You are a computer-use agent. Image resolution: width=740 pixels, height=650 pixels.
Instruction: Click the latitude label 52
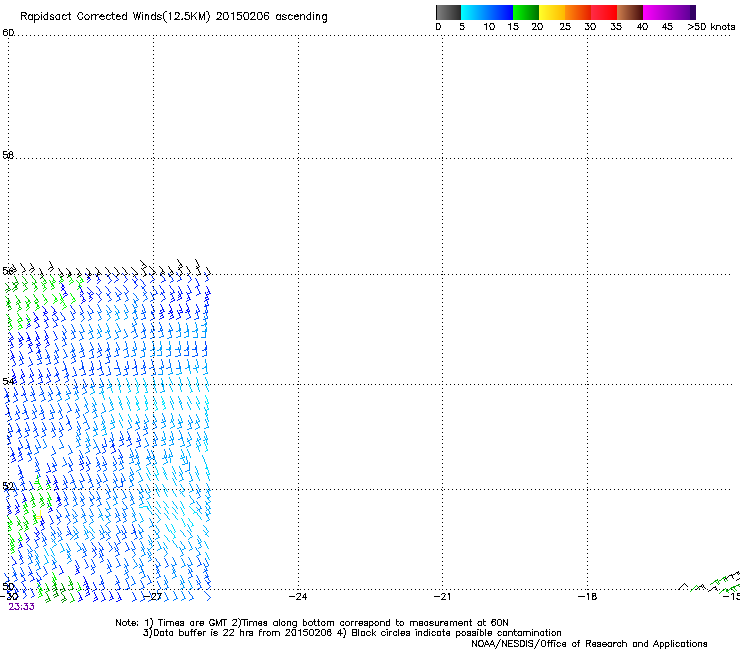tap(8, 486)
